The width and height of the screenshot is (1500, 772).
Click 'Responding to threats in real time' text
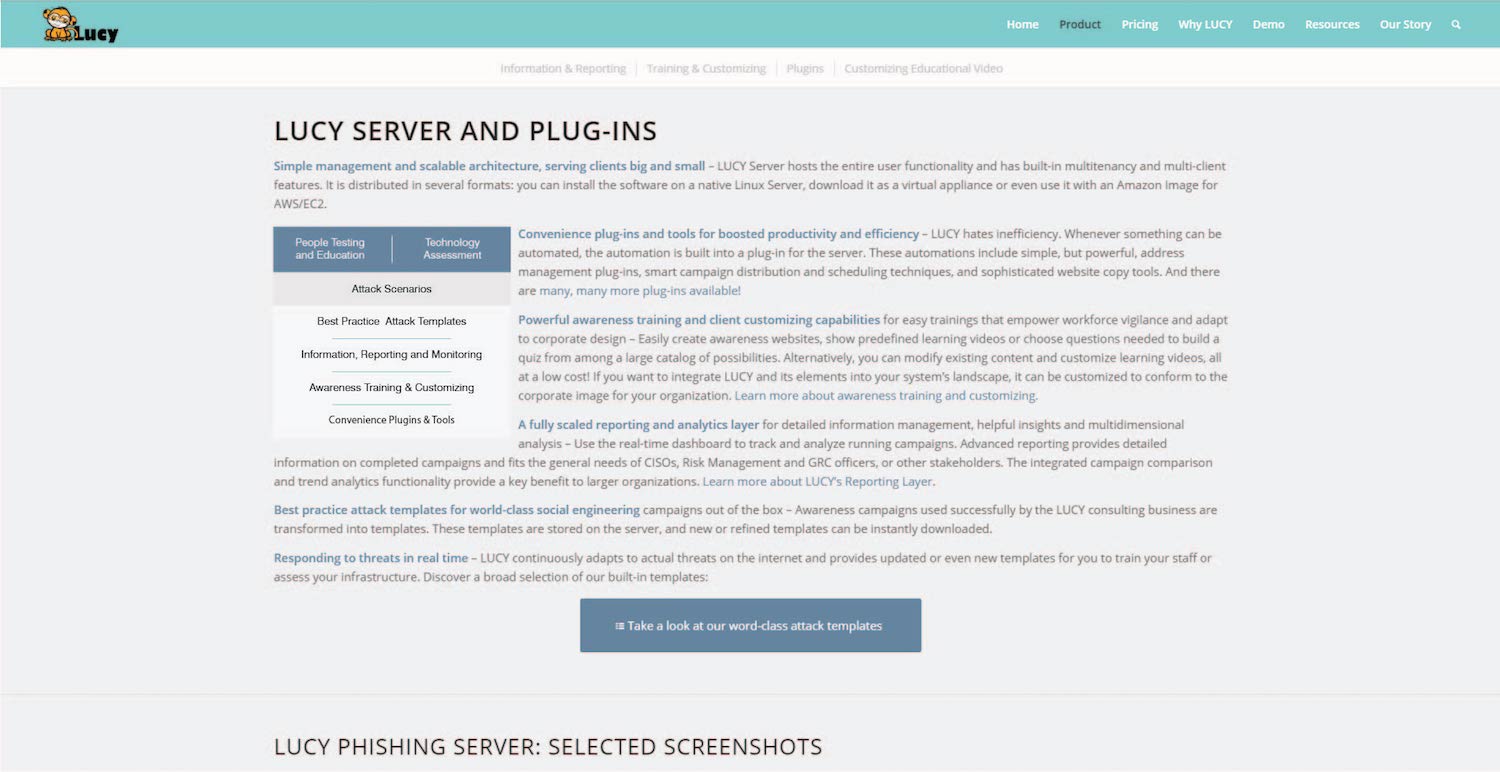[370, 558]
